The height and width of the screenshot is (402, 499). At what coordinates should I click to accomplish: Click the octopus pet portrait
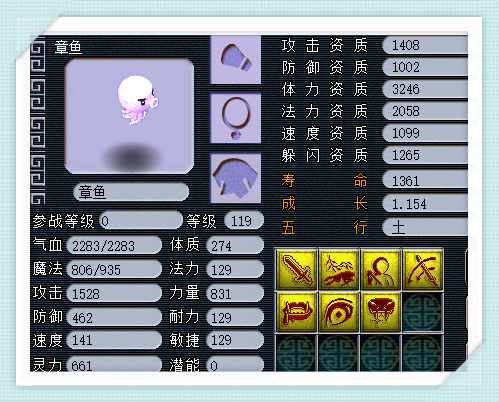tap(129, 116)
